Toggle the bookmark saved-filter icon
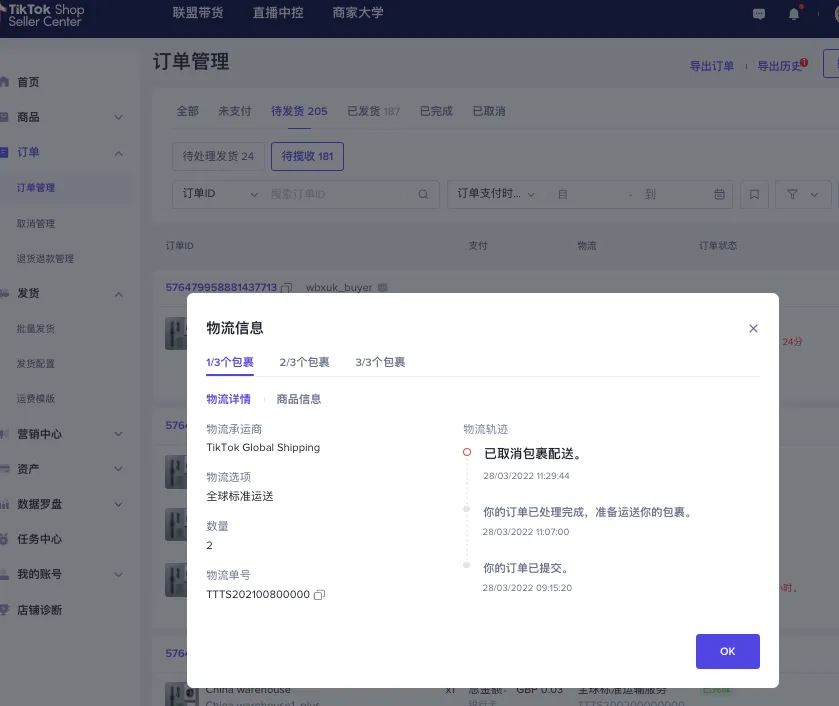The image size is (839, 706). tap(753, 194)
